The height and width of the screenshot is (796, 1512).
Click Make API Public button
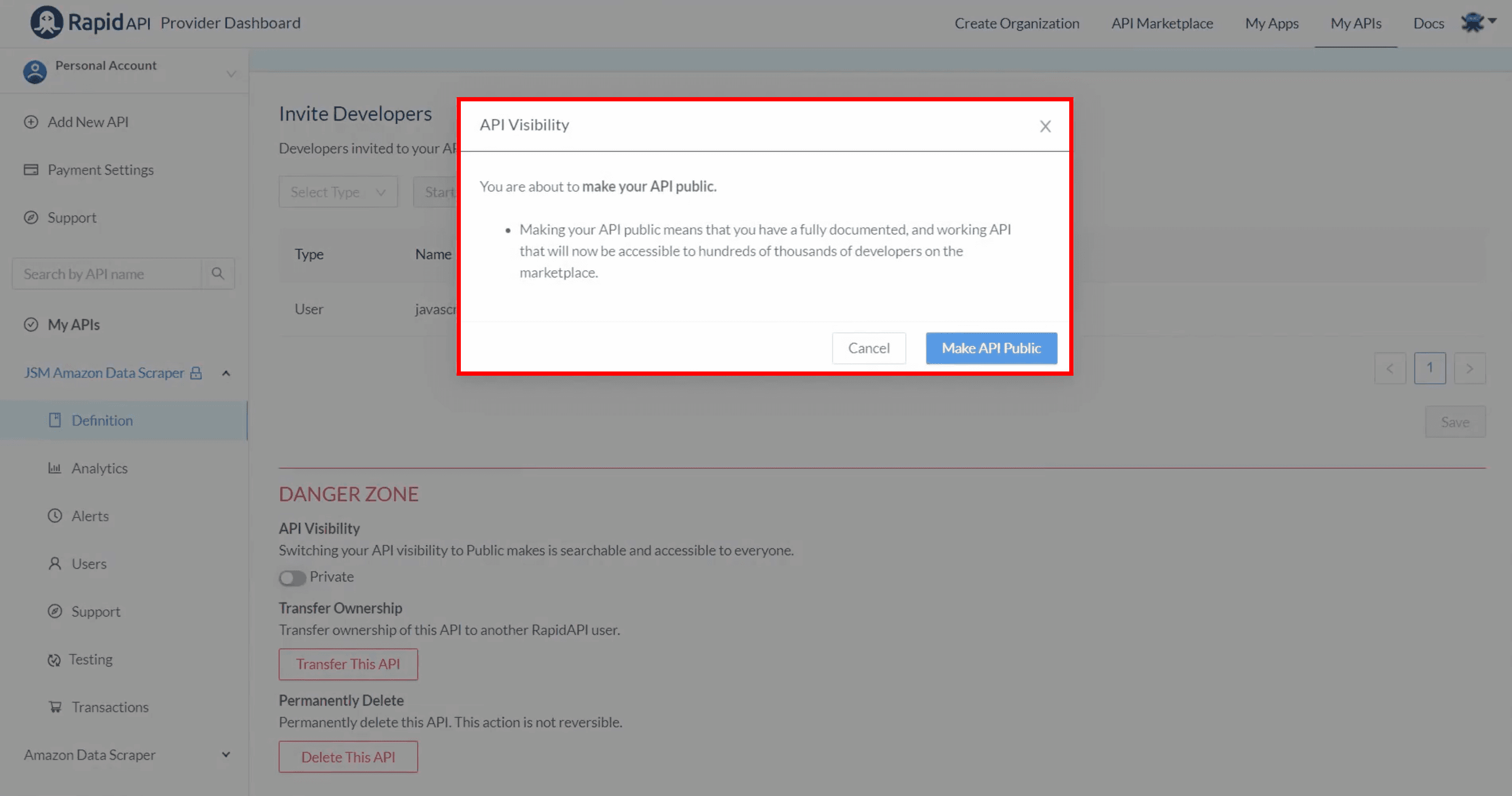tap(991, 347)
